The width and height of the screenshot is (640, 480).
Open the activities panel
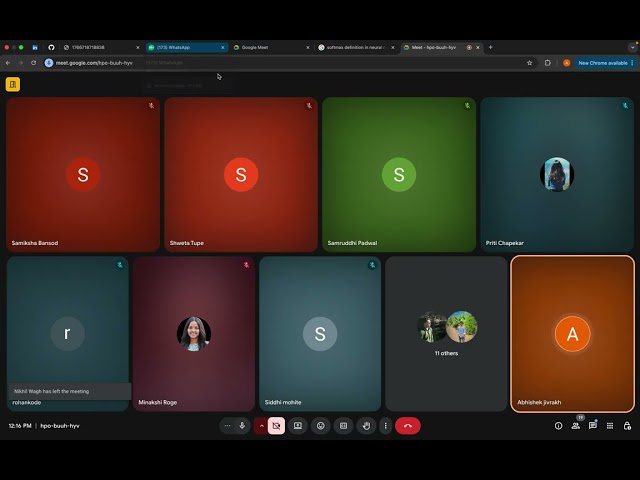[x=610, y=426]
